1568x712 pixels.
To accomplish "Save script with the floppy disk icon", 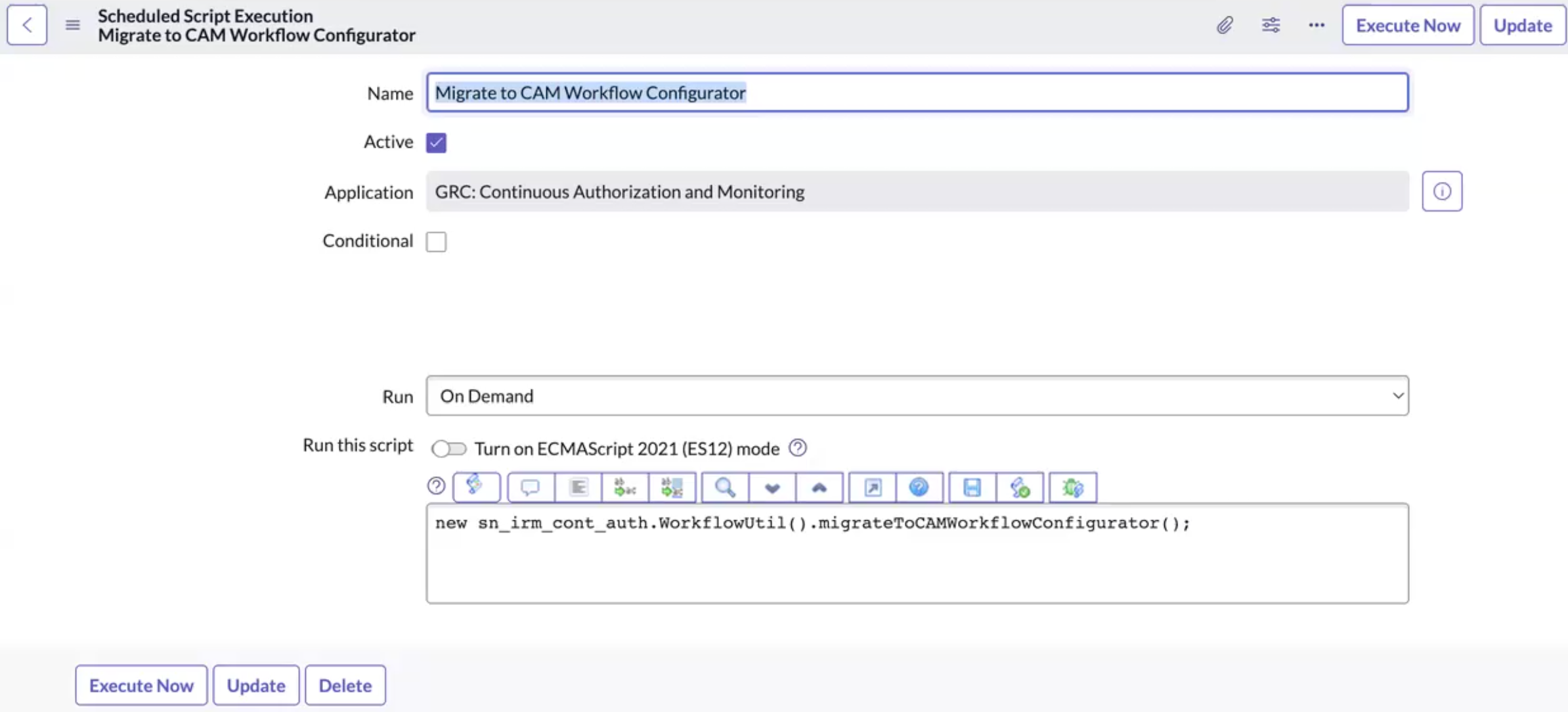I will 972,487.
